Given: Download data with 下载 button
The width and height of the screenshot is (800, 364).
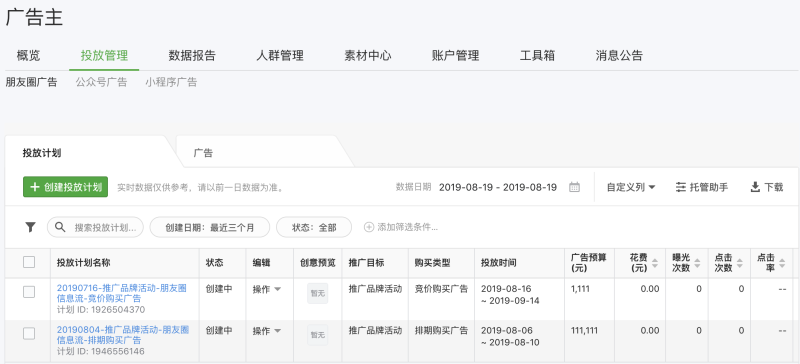Looking at the screenshot, I should (767, 187).
